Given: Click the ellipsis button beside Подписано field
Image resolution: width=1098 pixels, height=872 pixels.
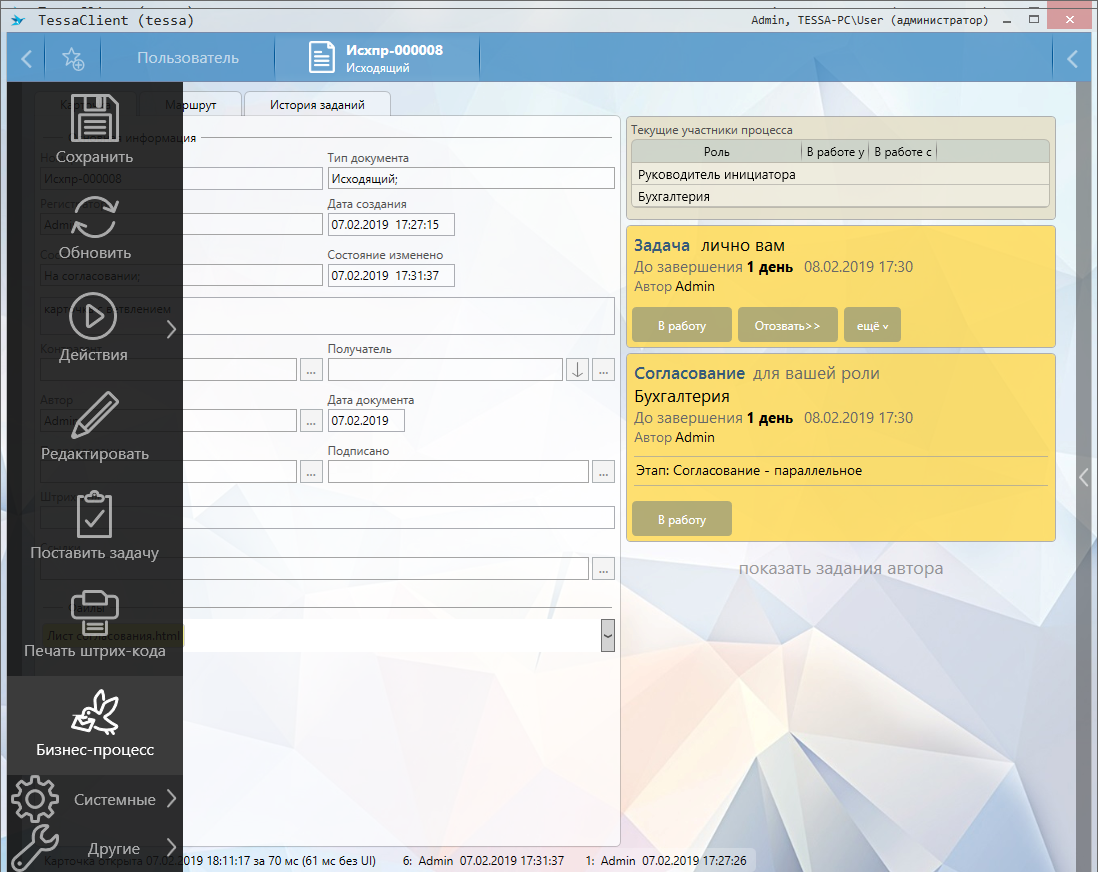Looking at the screenshot, I should (x=603, y=472).
